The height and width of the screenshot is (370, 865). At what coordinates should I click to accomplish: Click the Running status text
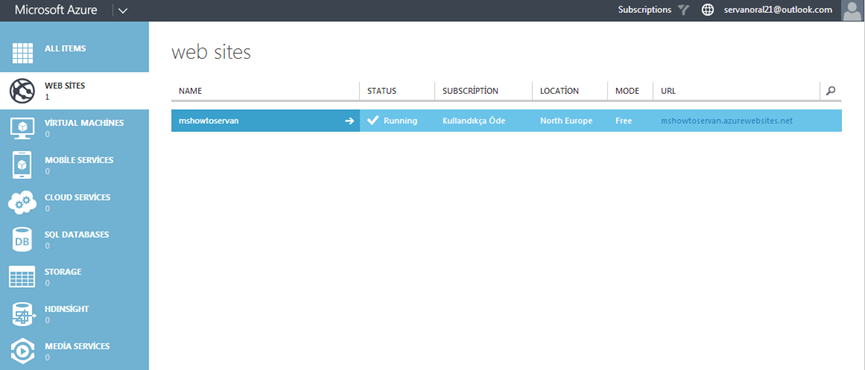tap(401, 121)
